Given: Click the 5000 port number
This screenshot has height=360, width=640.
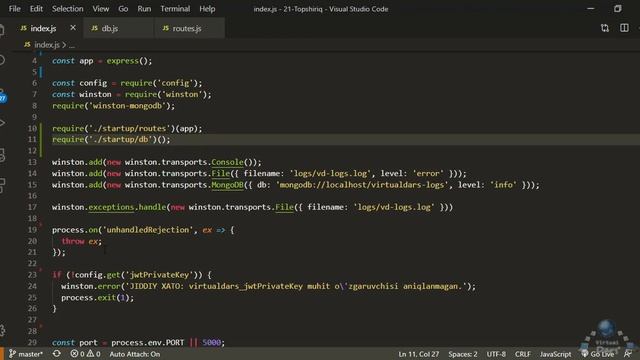Looking at the screenshot, I should [211, 342].
